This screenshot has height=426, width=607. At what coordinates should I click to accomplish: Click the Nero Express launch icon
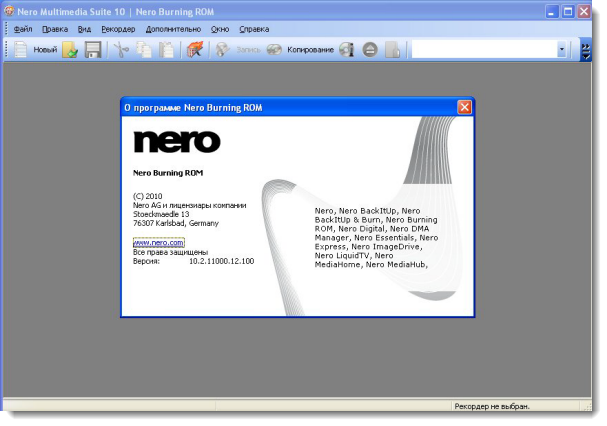pyautogui.click(x=195, y=50)
